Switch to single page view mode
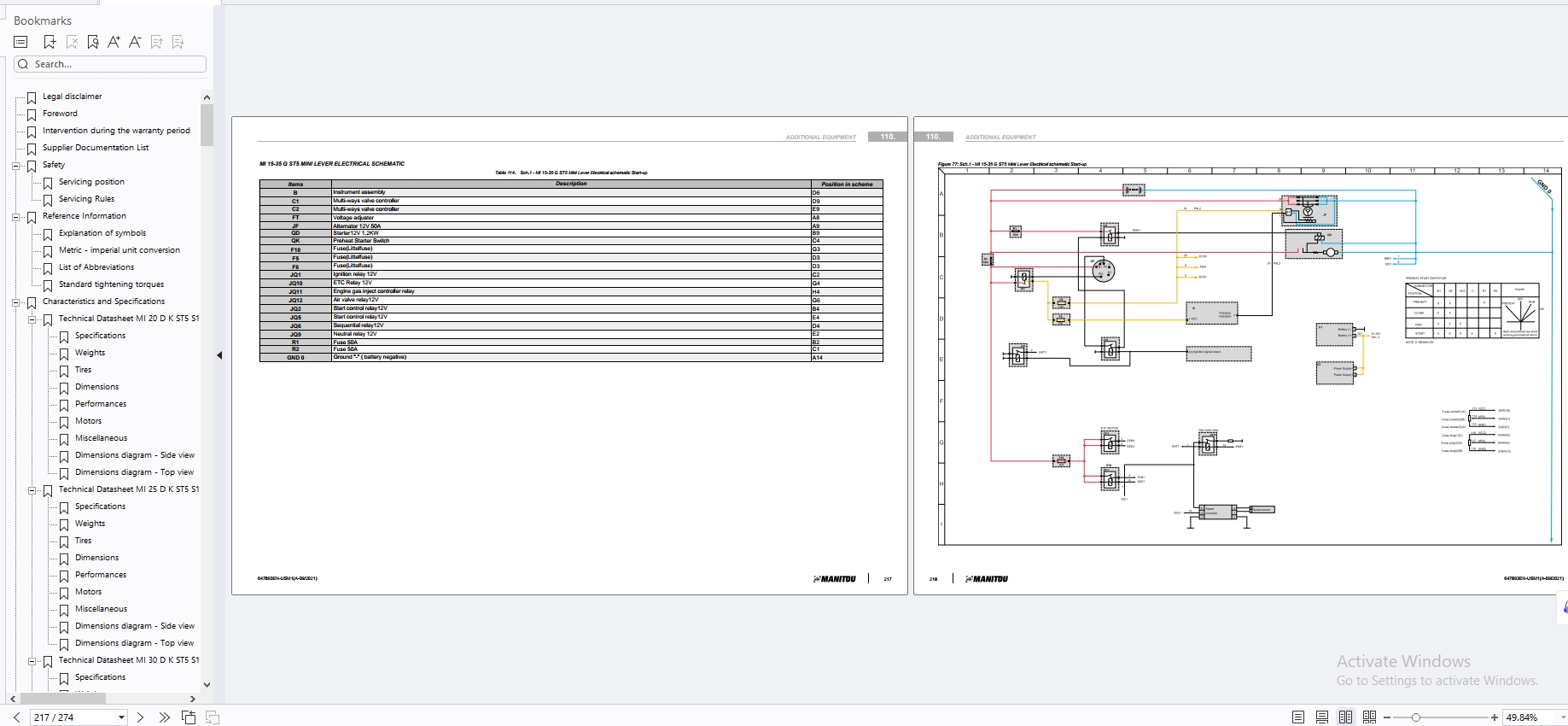Image resolution: width=1568 pixels, height=726 pixels. [x=1298, y=717]
